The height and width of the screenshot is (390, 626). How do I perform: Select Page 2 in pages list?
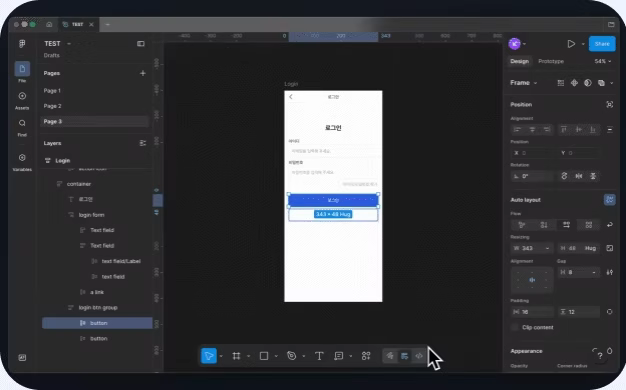coord(95,106)
